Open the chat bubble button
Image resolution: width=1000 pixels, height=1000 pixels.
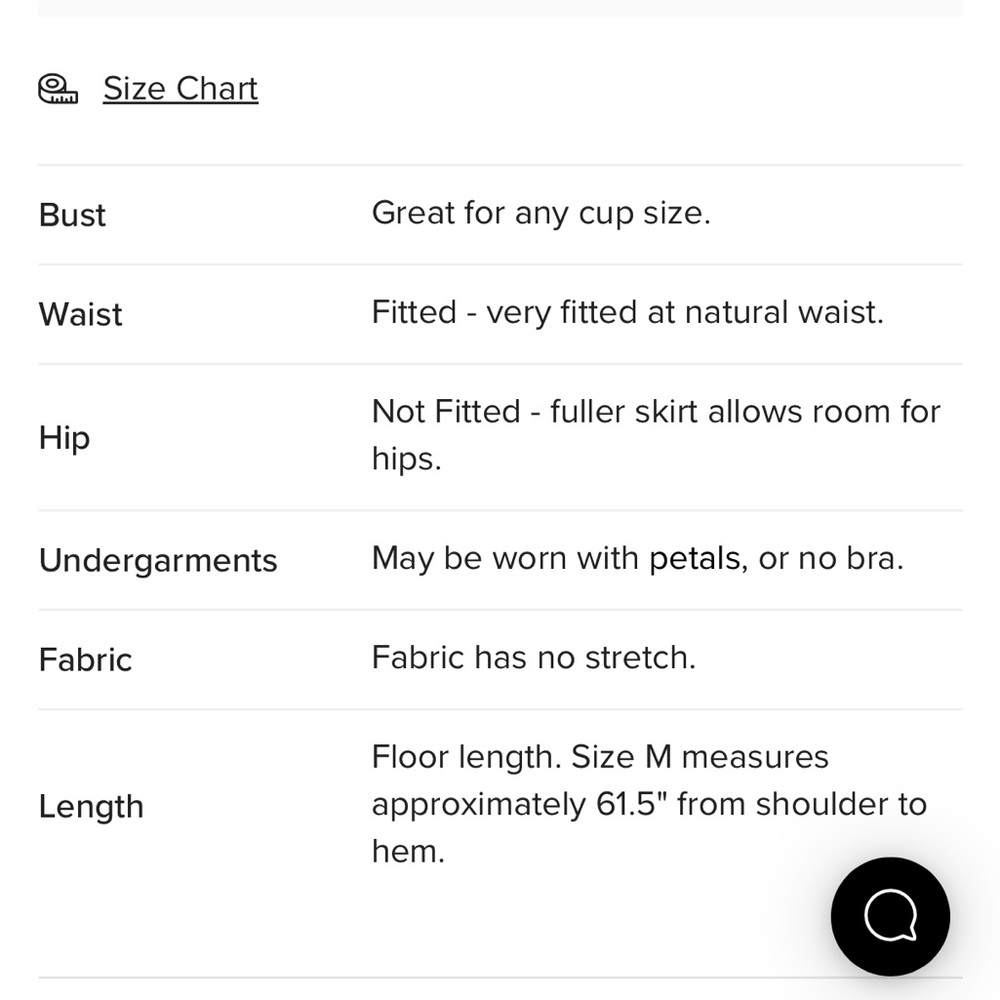click(890, 916)
